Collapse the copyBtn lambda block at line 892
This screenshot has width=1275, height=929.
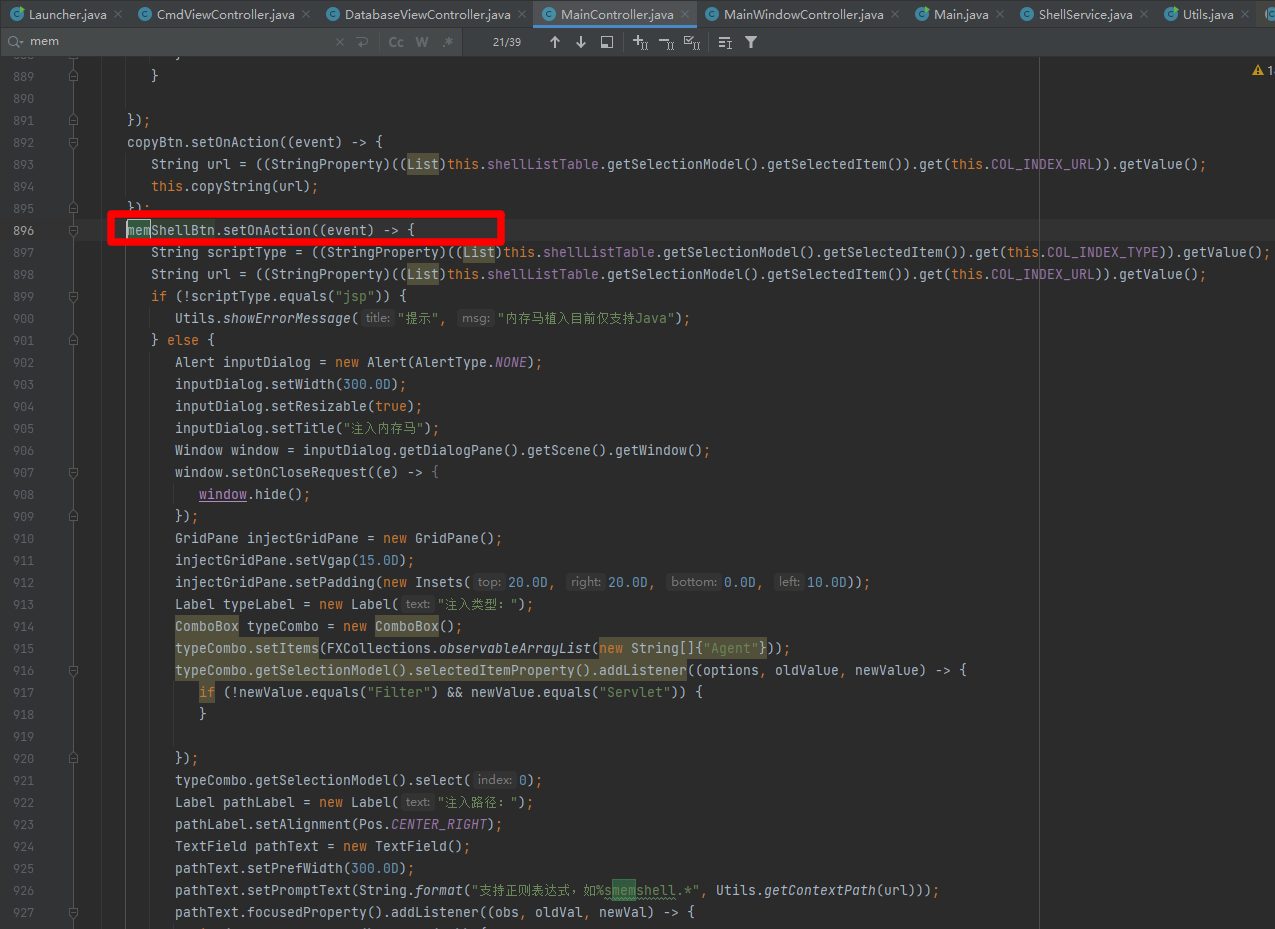pyautogui.click(x=73, y=142)
